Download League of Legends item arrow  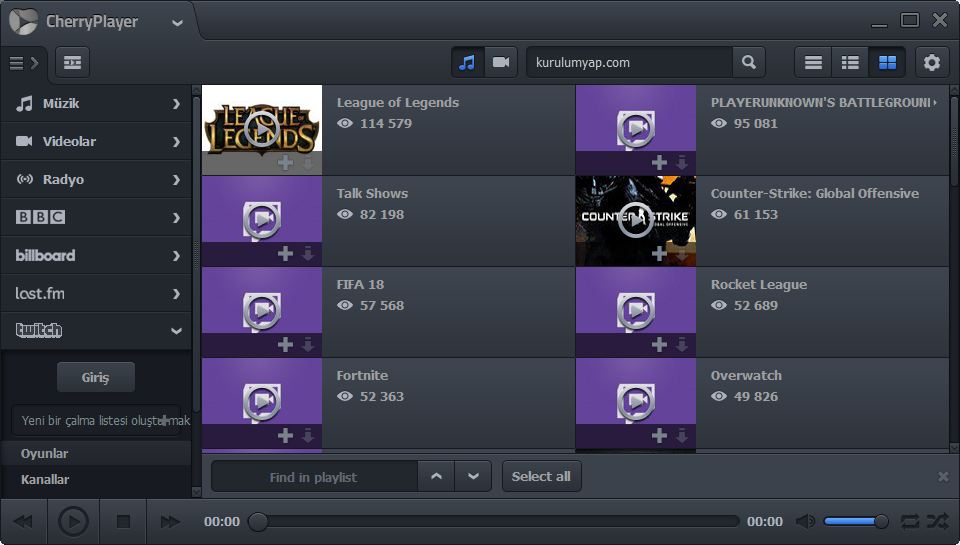click(x=308, y=162)
